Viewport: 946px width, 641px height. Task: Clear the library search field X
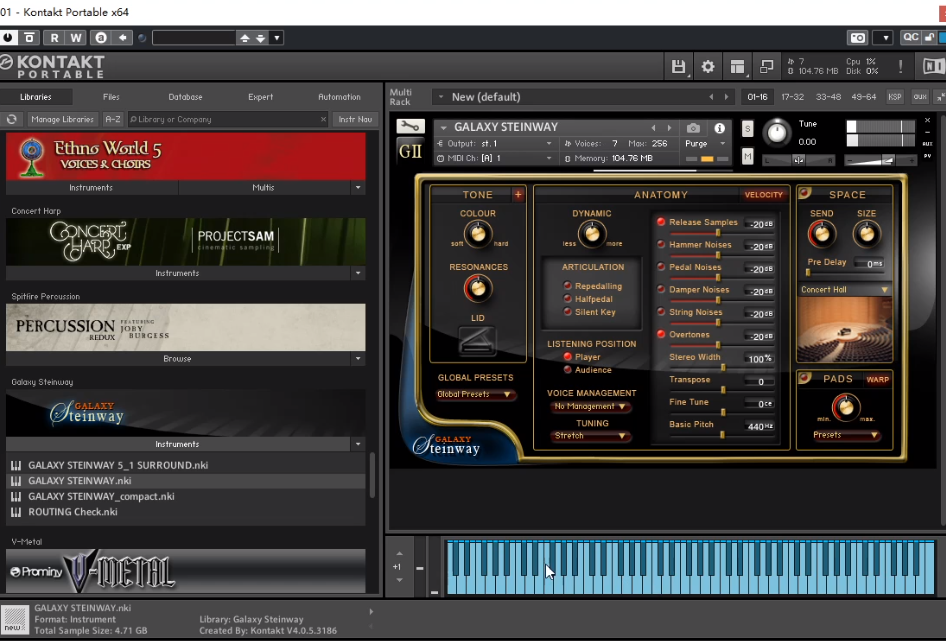pos(323,120)
